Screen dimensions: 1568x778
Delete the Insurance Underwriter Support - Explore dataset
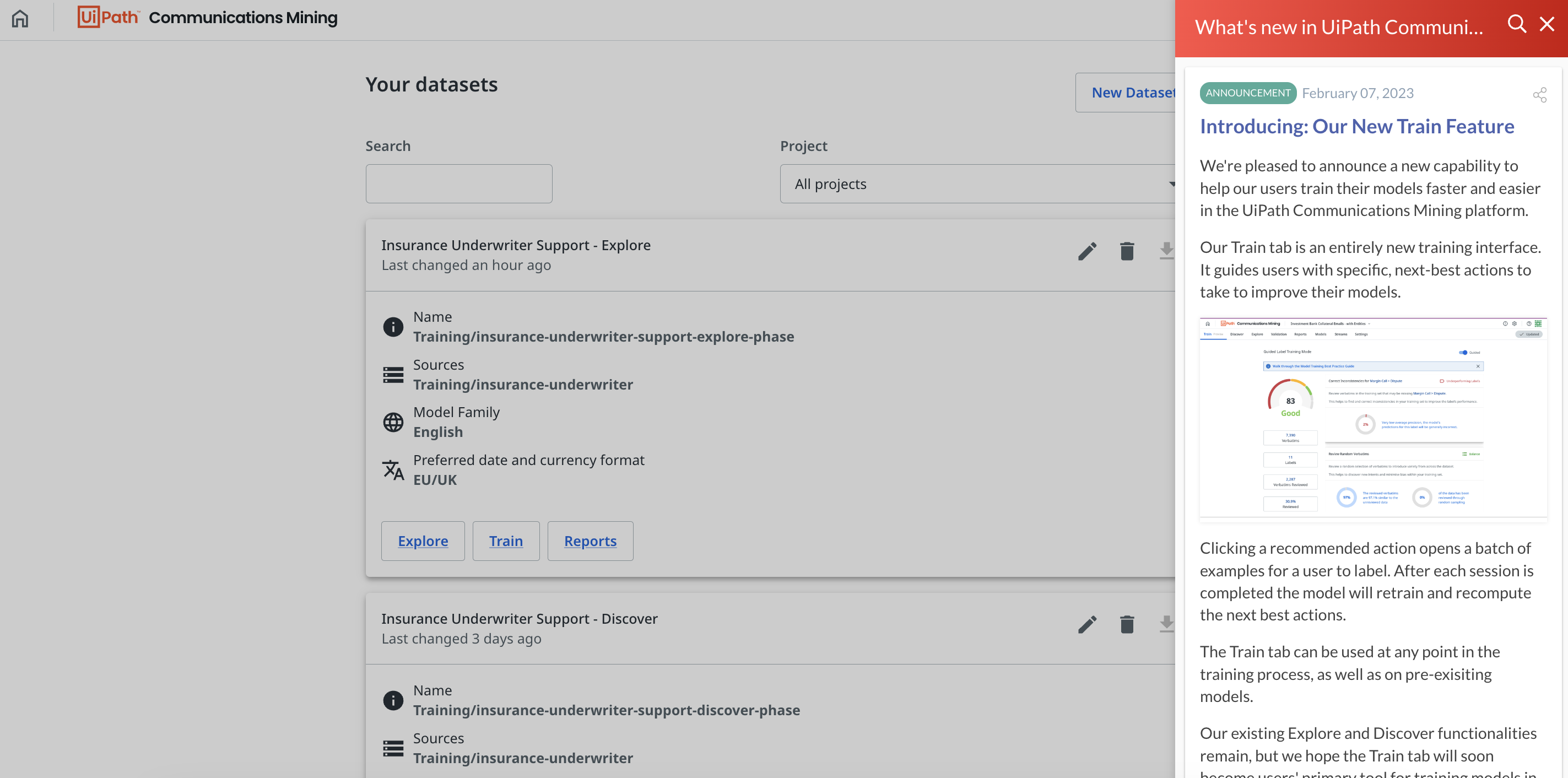[1127, 251]
